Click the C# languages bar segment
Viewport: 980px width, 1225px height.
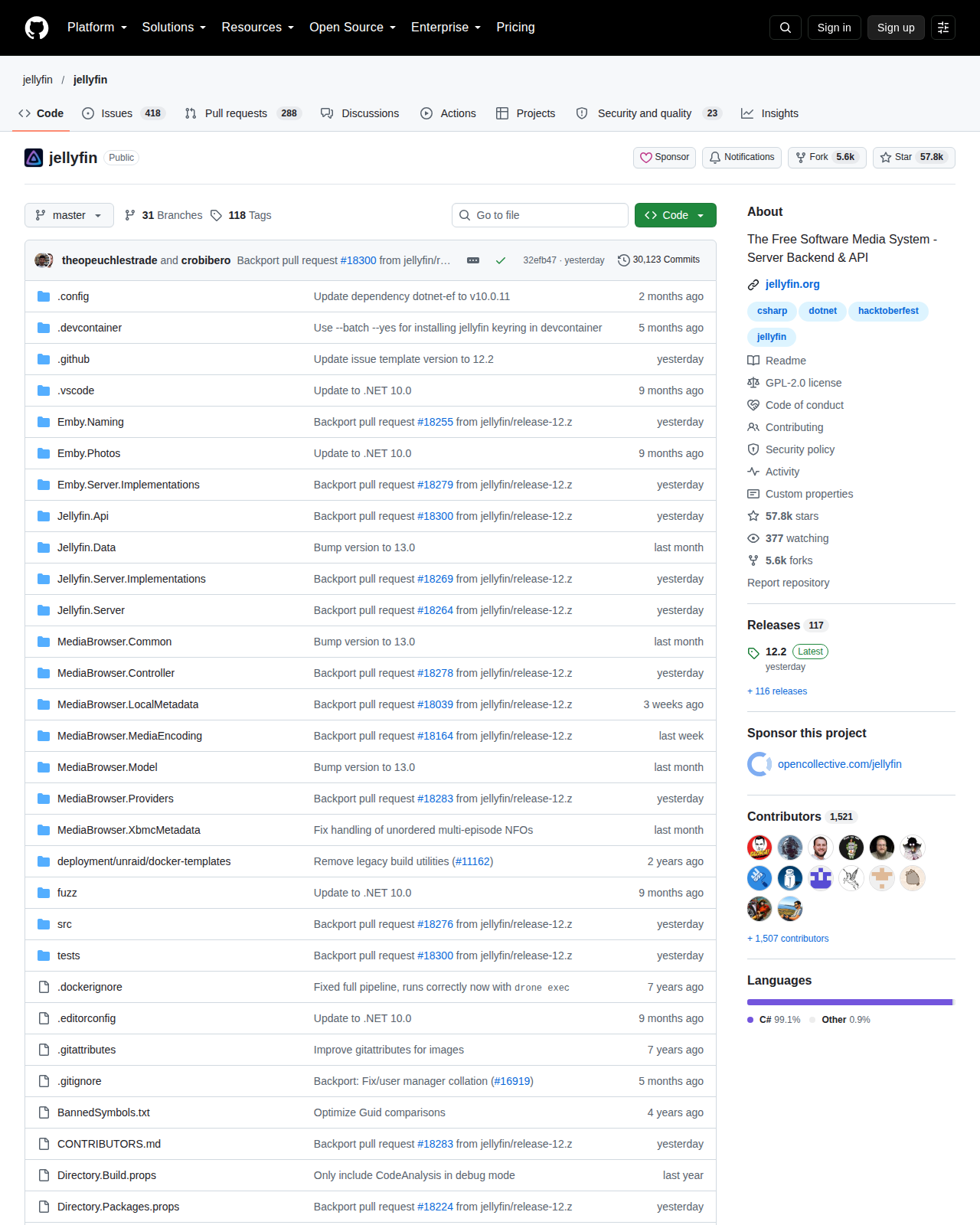click(x=850, y=1002)
